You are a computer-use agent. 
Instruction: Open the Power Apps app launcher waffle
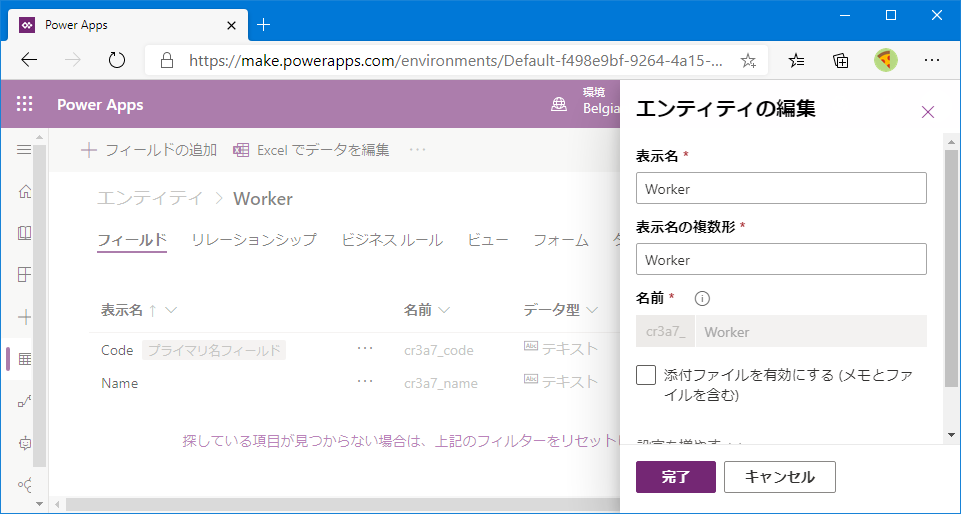point(25,104)
